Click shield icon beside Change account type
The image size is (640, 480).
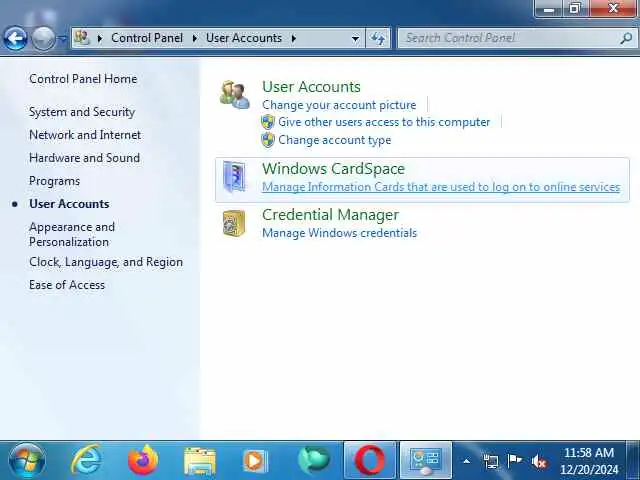click(268, 140)
